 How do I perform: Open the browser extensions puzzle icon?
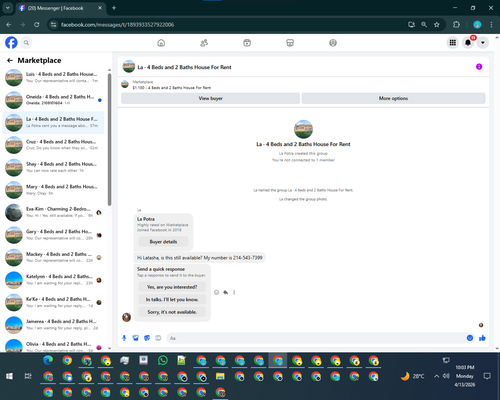(x=456, y=25)
